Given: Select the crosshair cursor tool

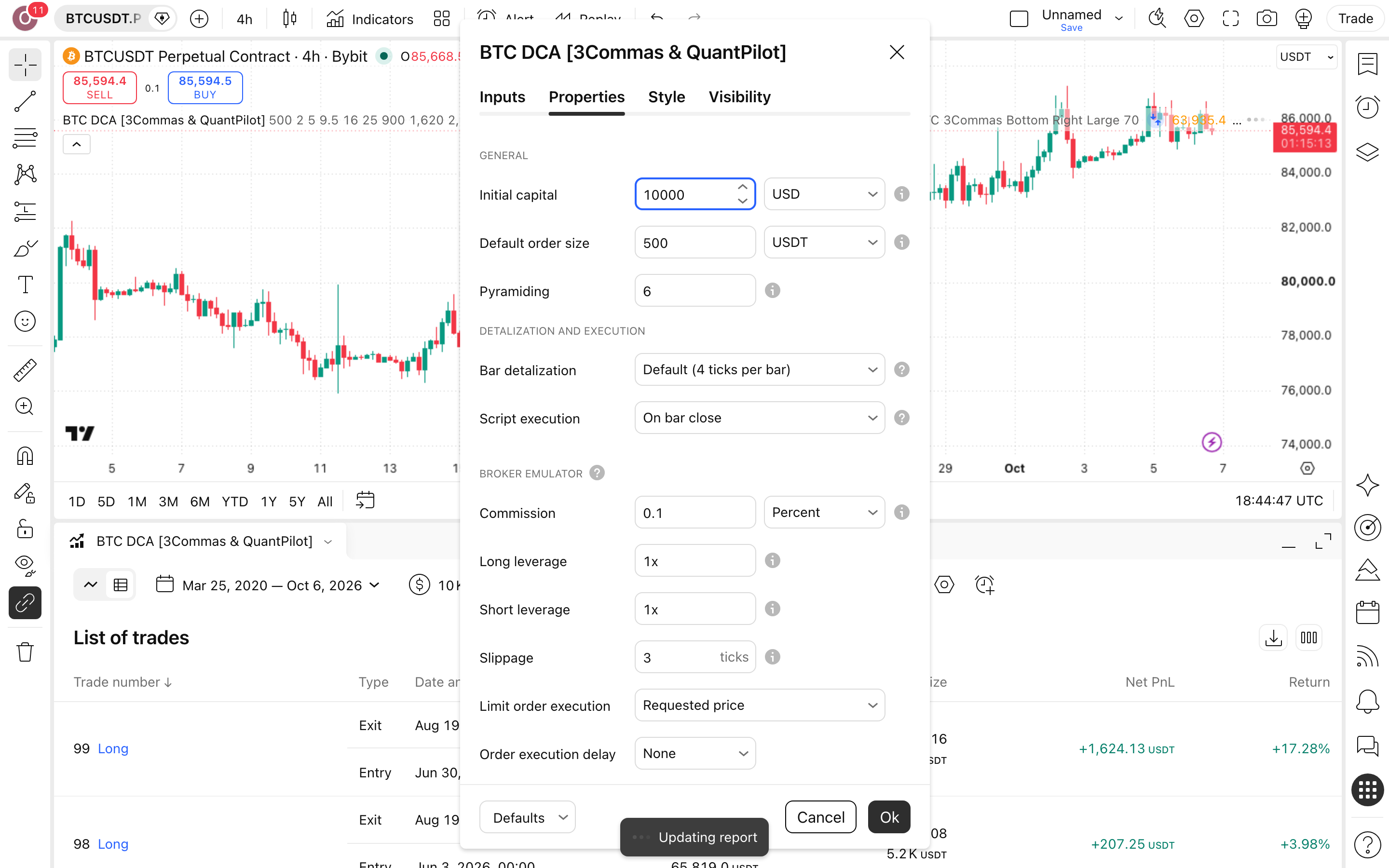Looking at the screenshot, I should pos(25,66).
